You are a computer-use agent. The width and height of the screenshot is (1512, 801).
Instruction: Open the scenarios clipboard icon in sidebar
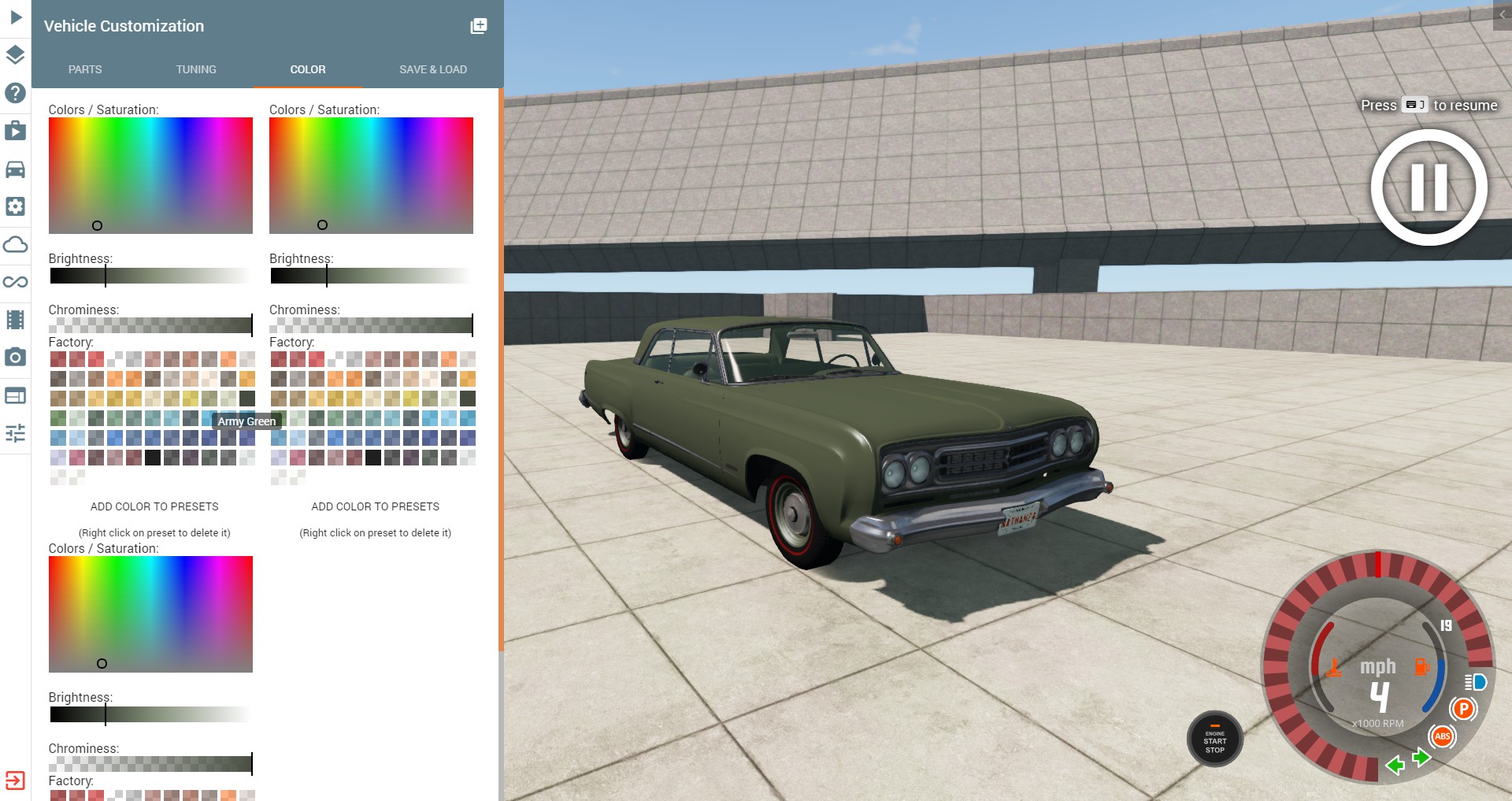point(15,131)
